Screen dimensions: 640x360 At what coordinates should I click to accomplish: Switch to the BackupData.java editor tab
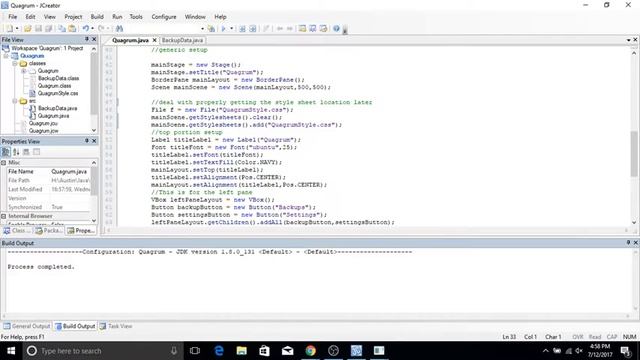coord(182,40)
